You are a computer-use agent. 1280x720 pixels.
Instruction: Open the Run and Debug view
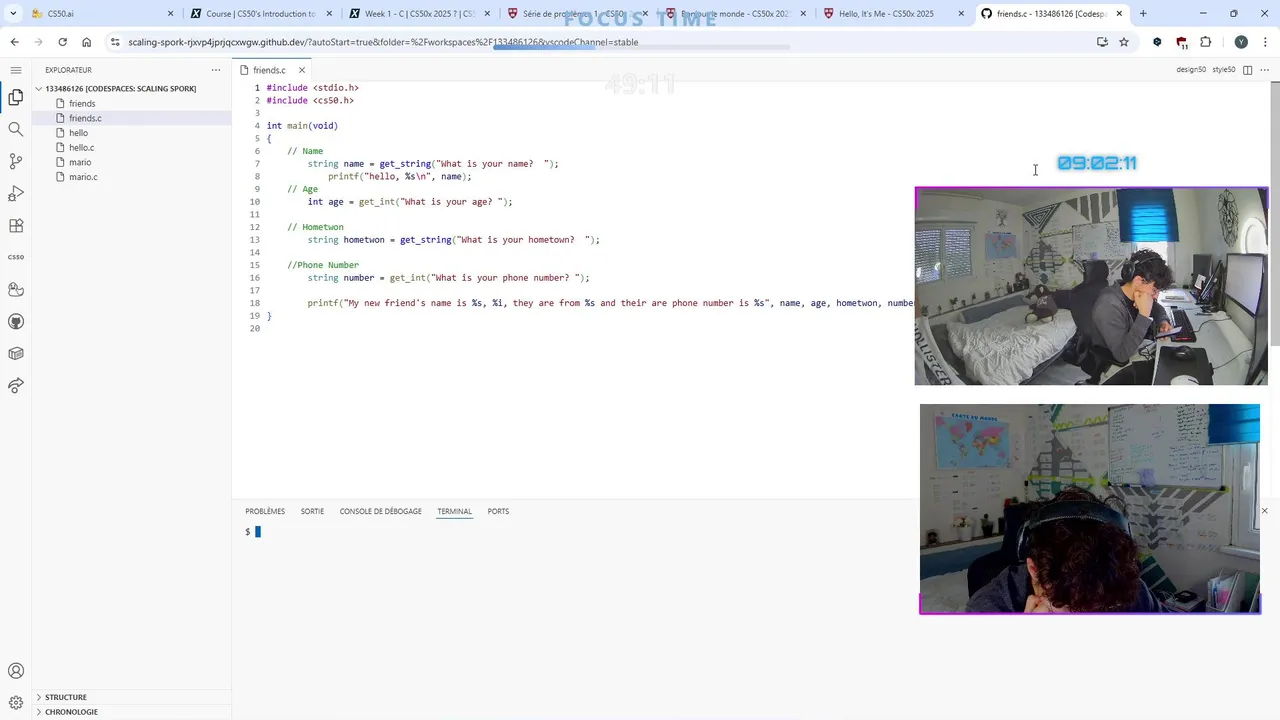[15, 193]
